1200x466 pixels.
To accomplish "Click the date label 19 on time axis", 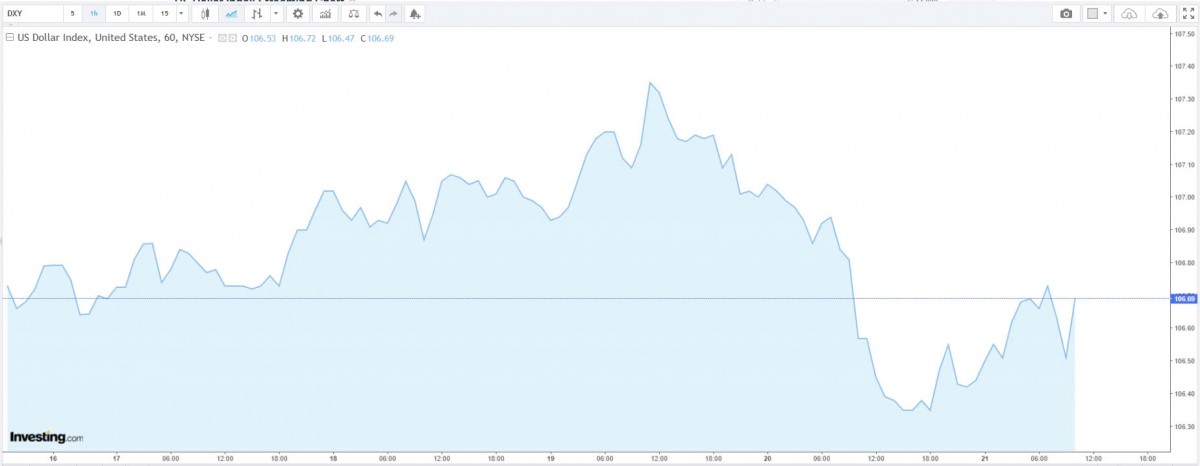I will click(551, 457).
